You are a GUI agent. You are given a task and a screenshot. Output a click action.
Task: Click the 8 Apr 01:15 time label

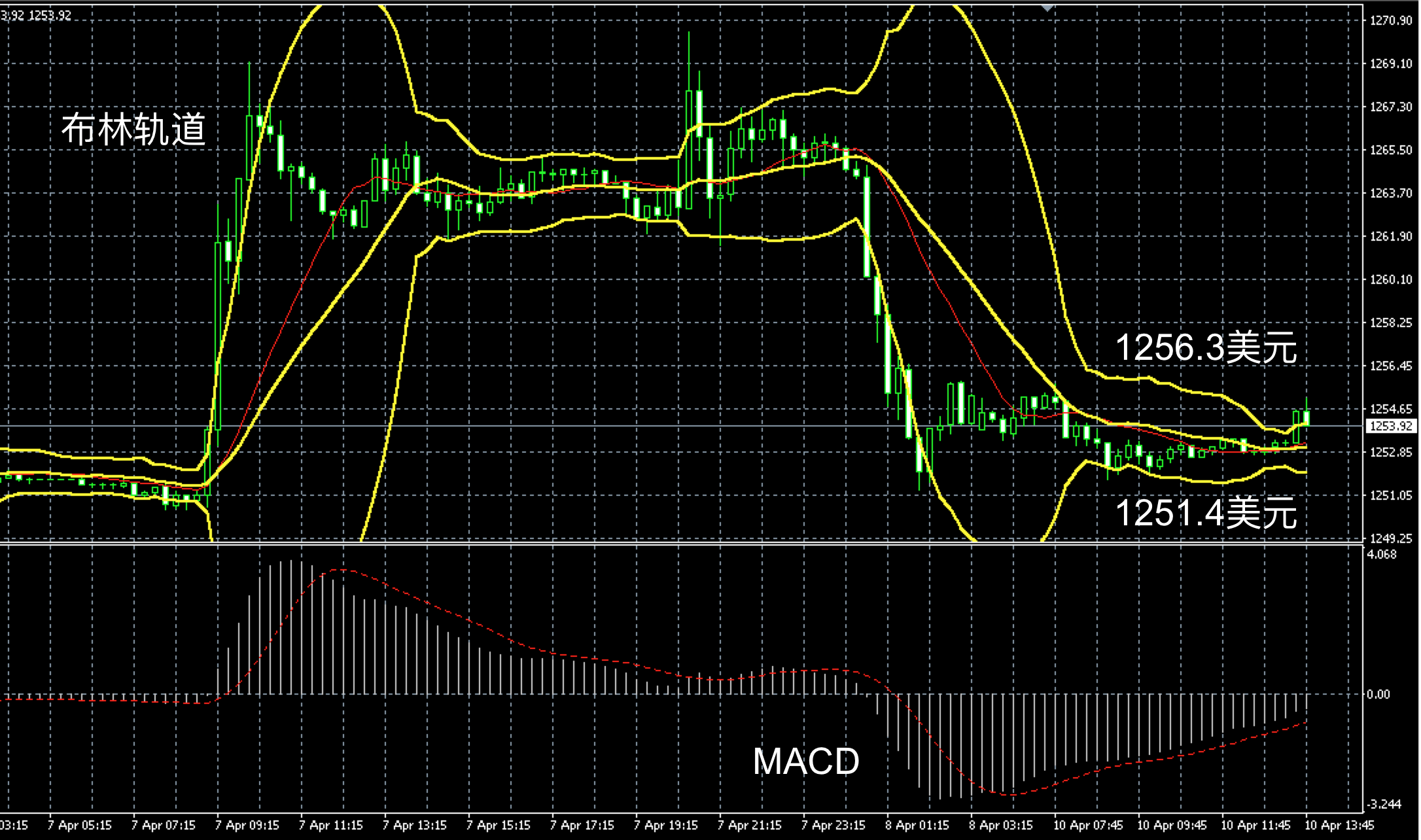(x=917, y=825)
